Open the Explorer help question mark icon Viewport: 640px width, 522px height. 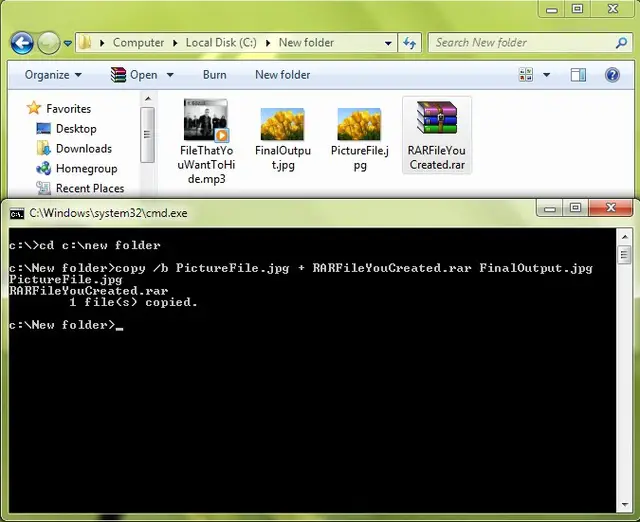tap(612, 75)
